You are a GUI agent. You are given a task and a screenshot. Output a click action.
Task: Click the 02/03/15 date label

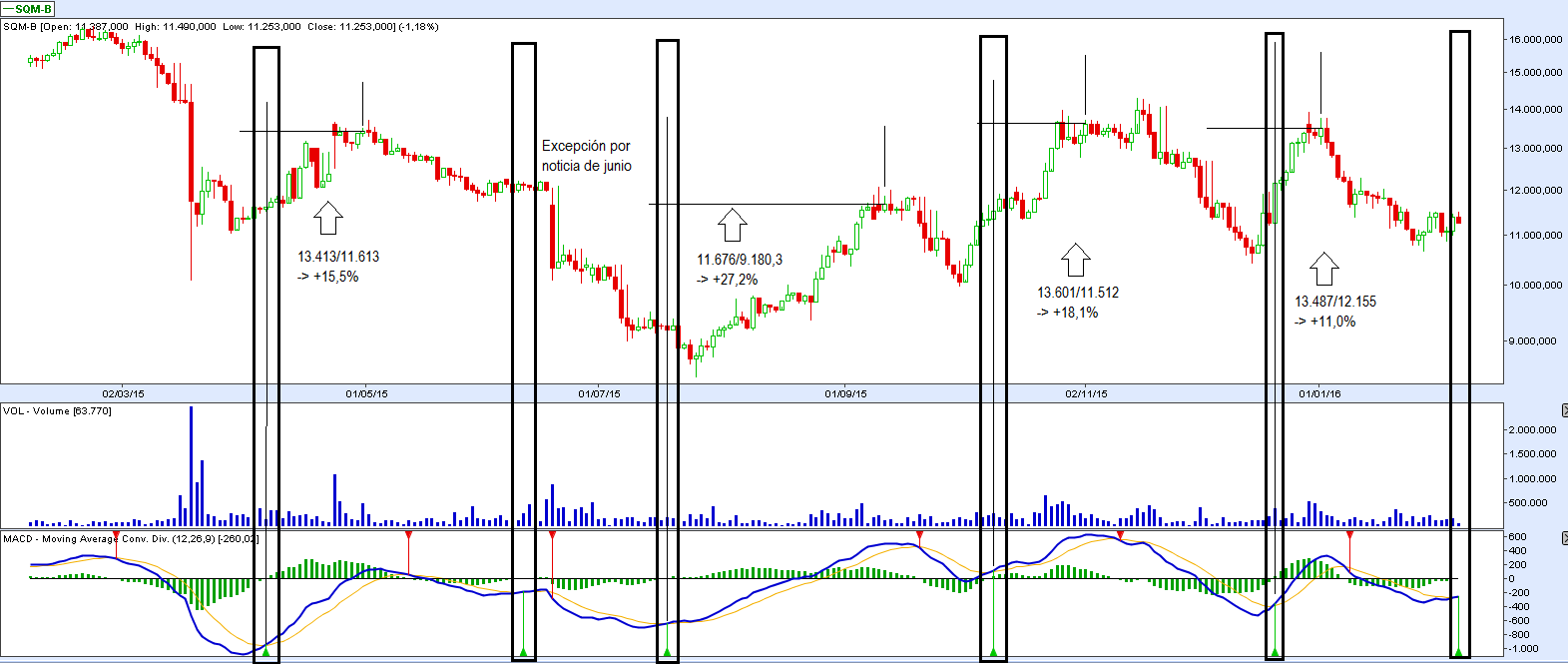pyautogui.click(x=124, y=394)
